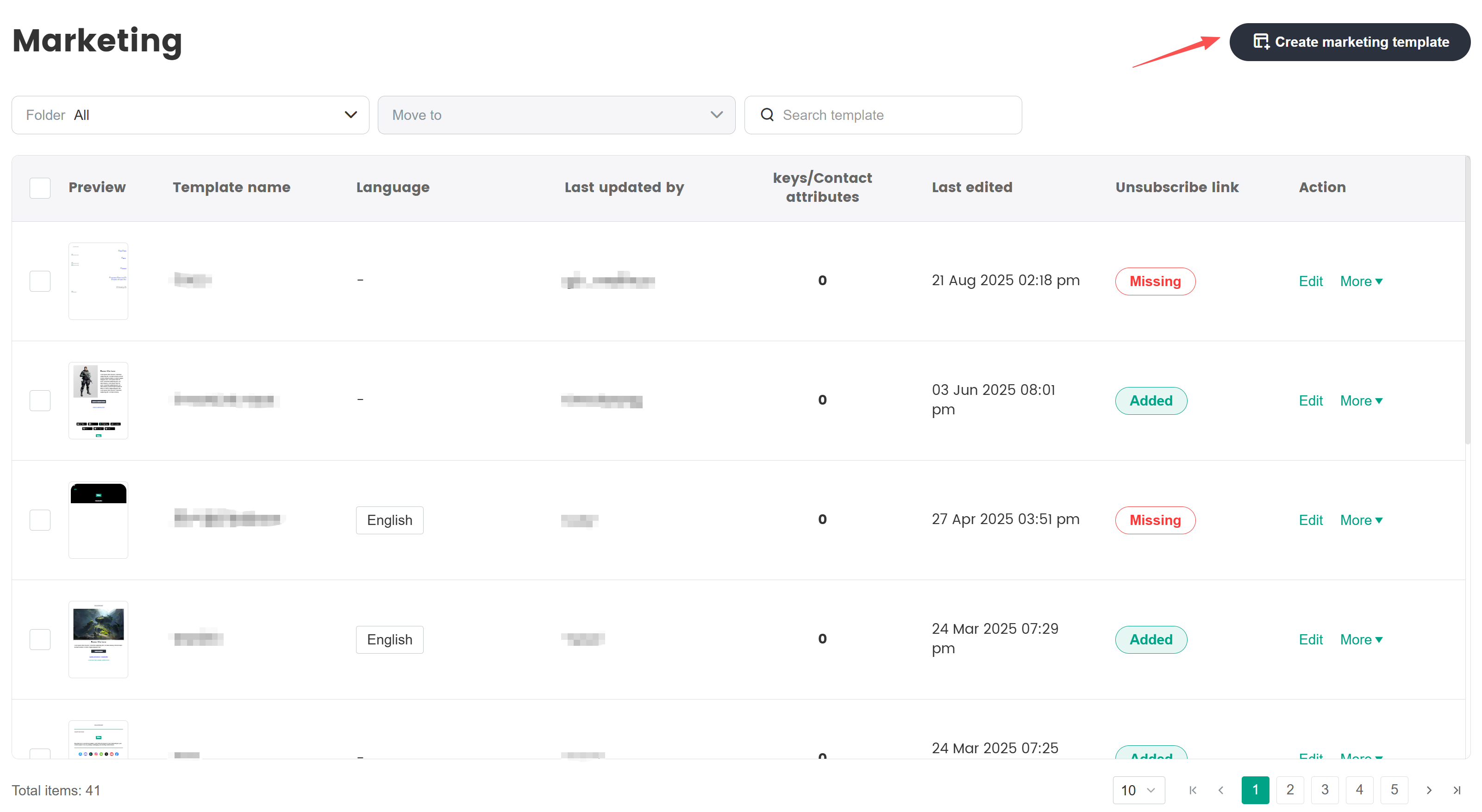
Task: Expand the Folder All dropdown
Action: 190,115
